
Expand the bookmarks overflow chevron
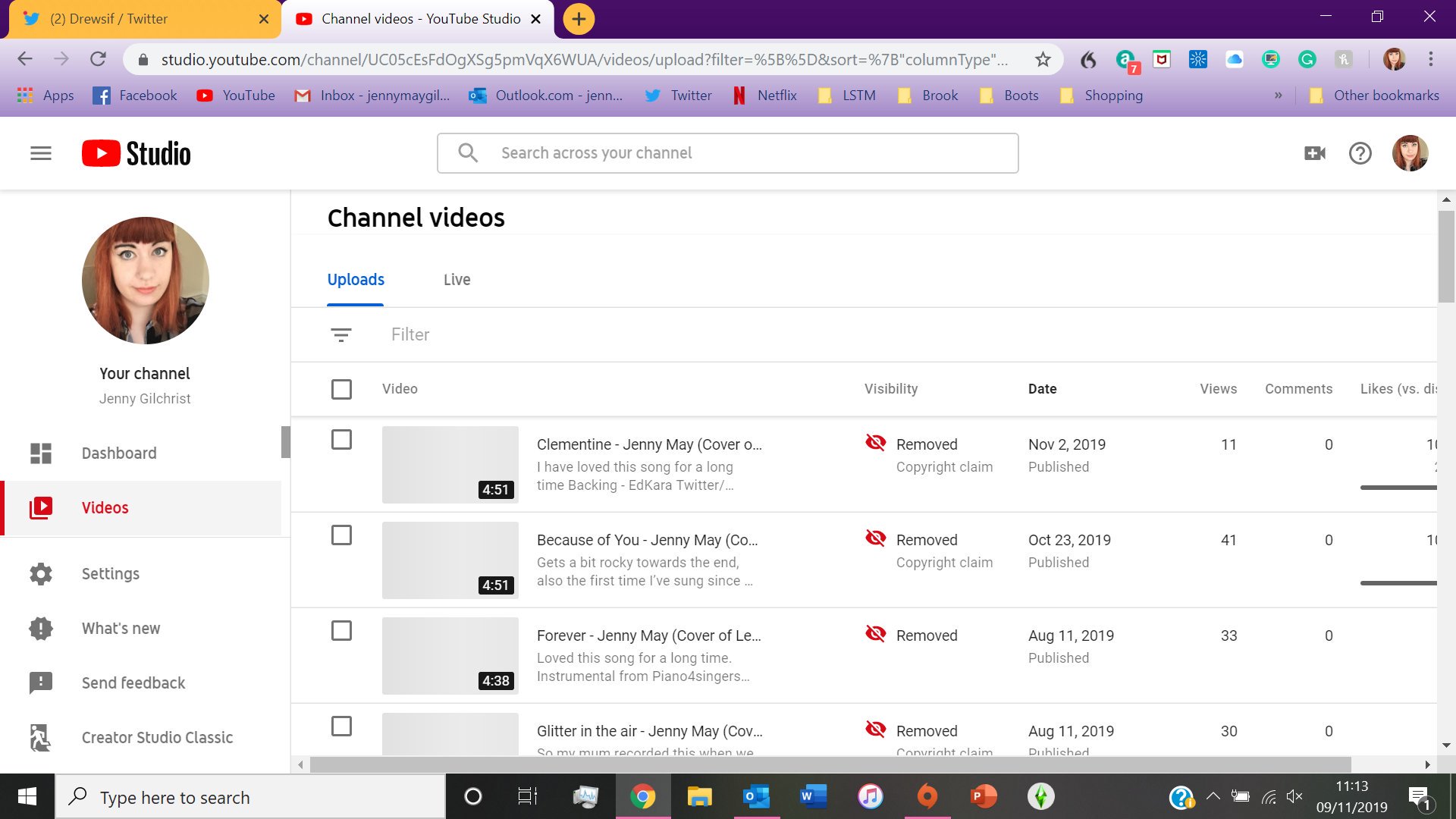(x=1279, y=95)
